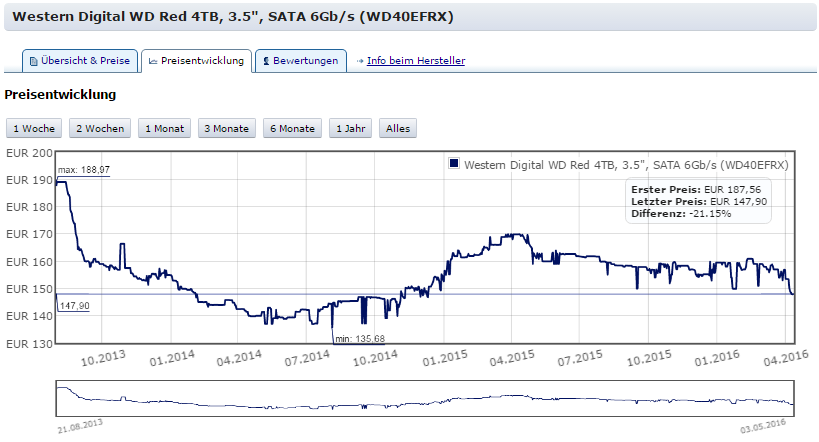Click the 04.2014 x-axis label
Screen dimensions: 819x442
point(239,359)
